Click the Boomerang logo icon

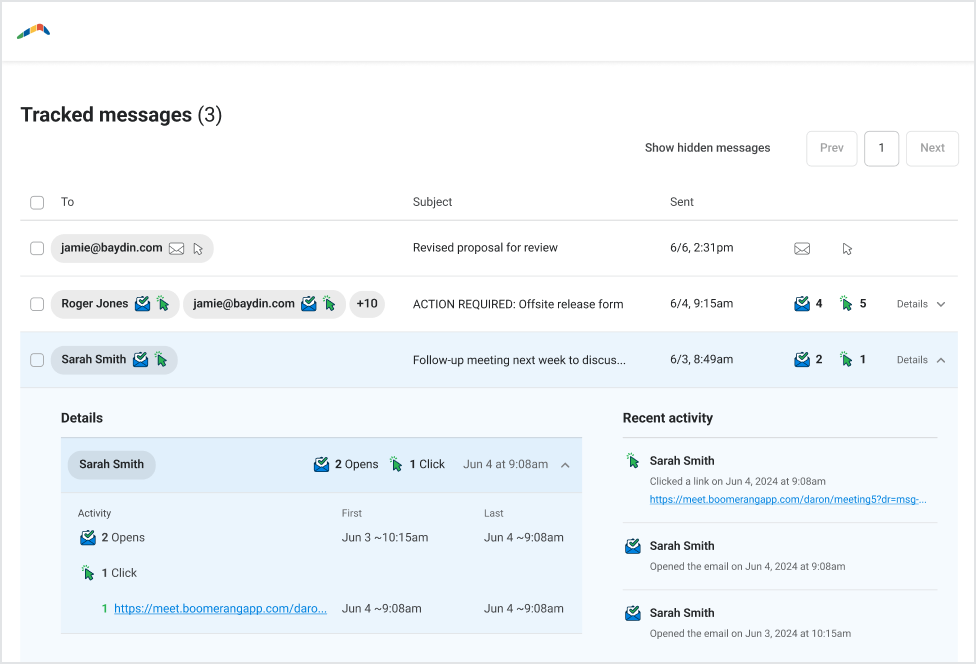(33, 32)
